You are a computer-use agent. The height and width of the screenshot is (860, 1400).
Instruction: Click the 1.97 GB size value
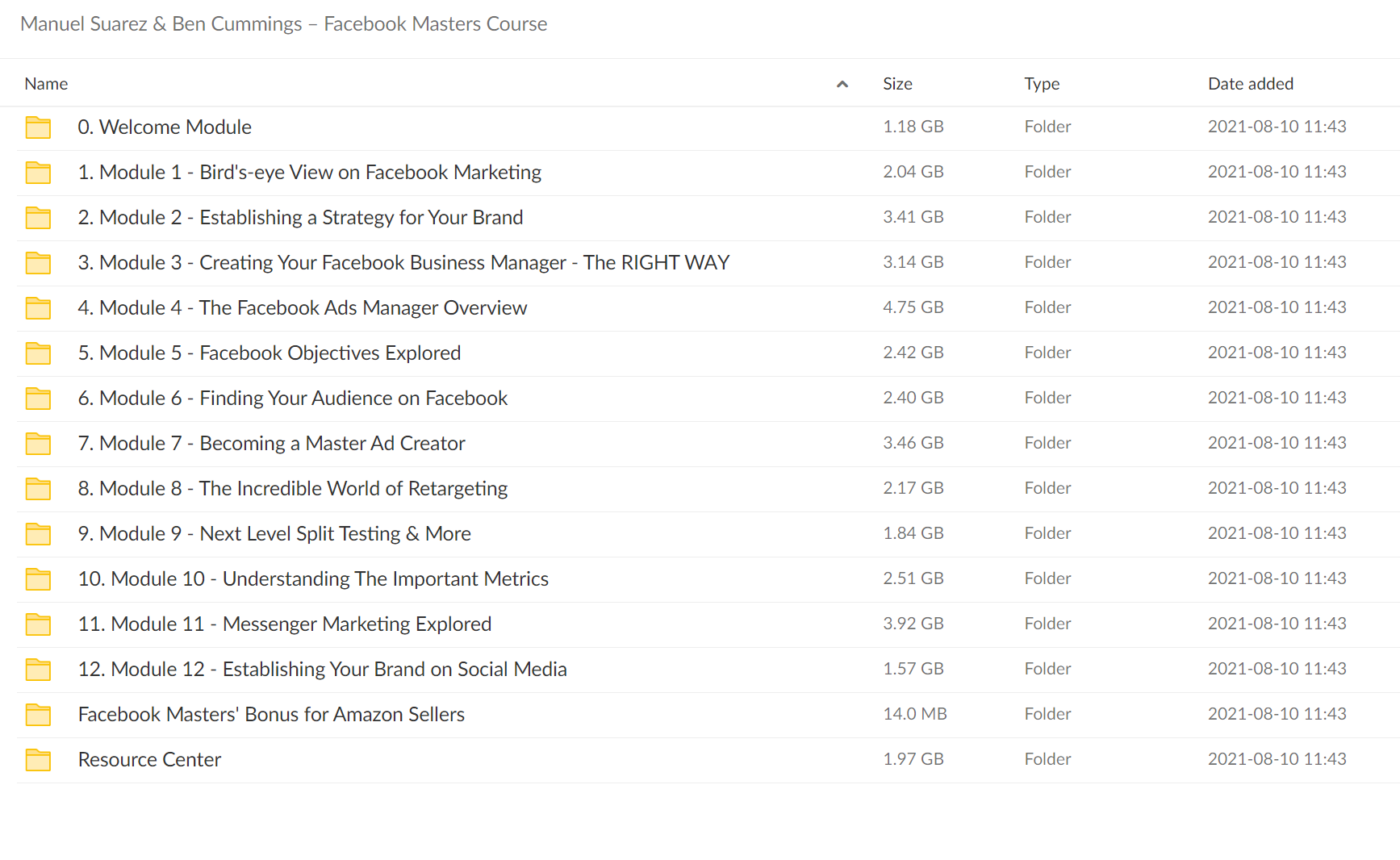[x=913, y=759]
